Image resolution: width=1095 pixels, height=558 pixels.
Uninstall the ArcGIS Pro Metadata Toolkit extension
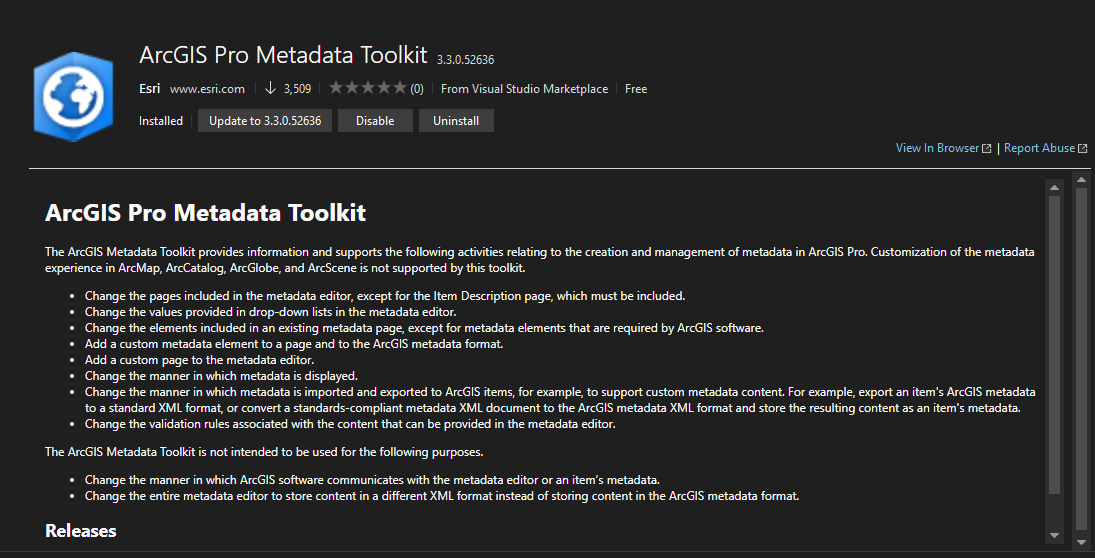(456, 121)
